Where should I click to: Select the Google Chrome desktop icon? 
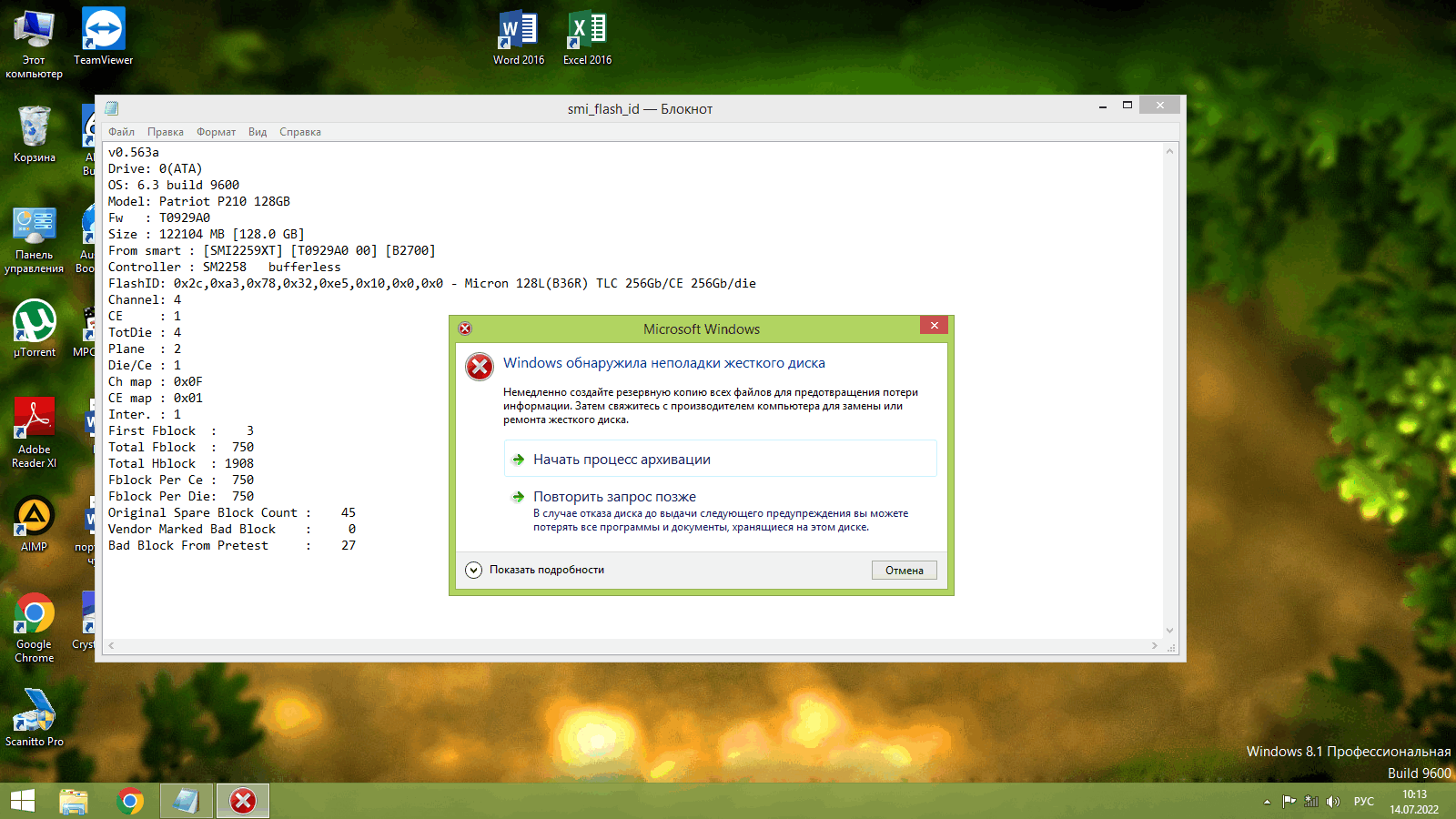35,628
